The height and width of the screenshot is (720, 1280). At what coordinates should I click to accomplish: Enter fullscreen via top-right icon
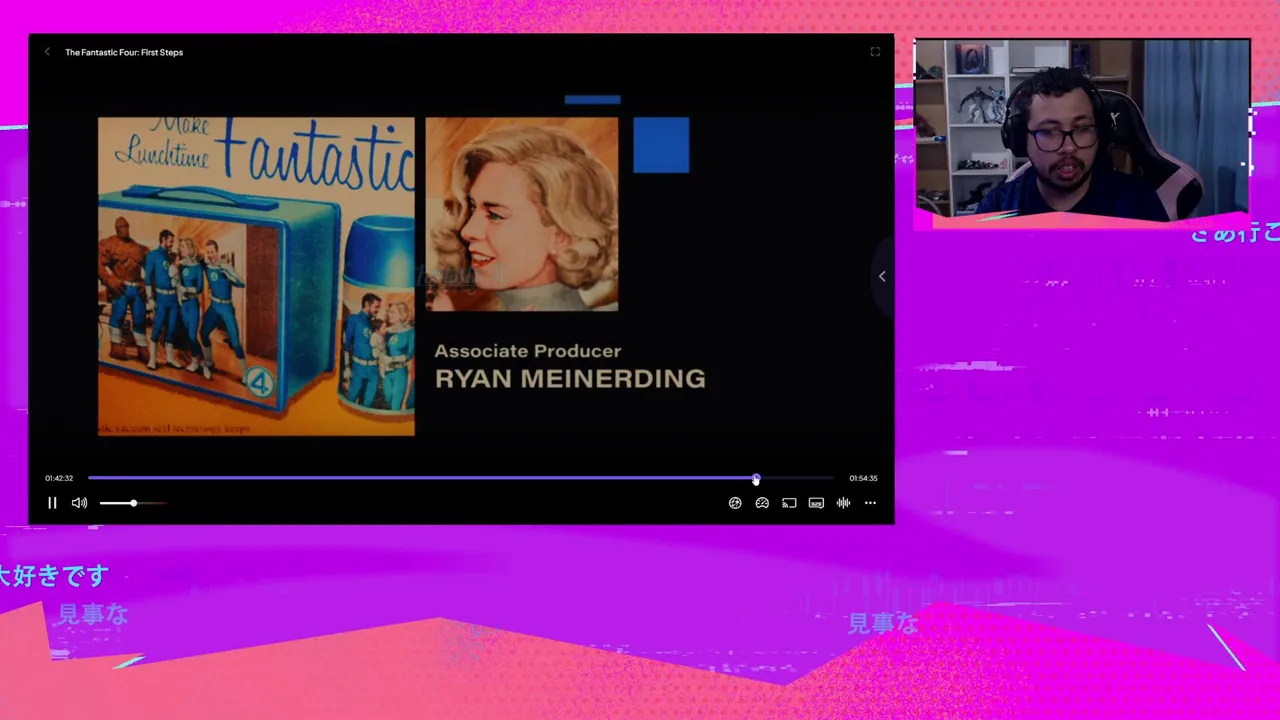(875, 52)
